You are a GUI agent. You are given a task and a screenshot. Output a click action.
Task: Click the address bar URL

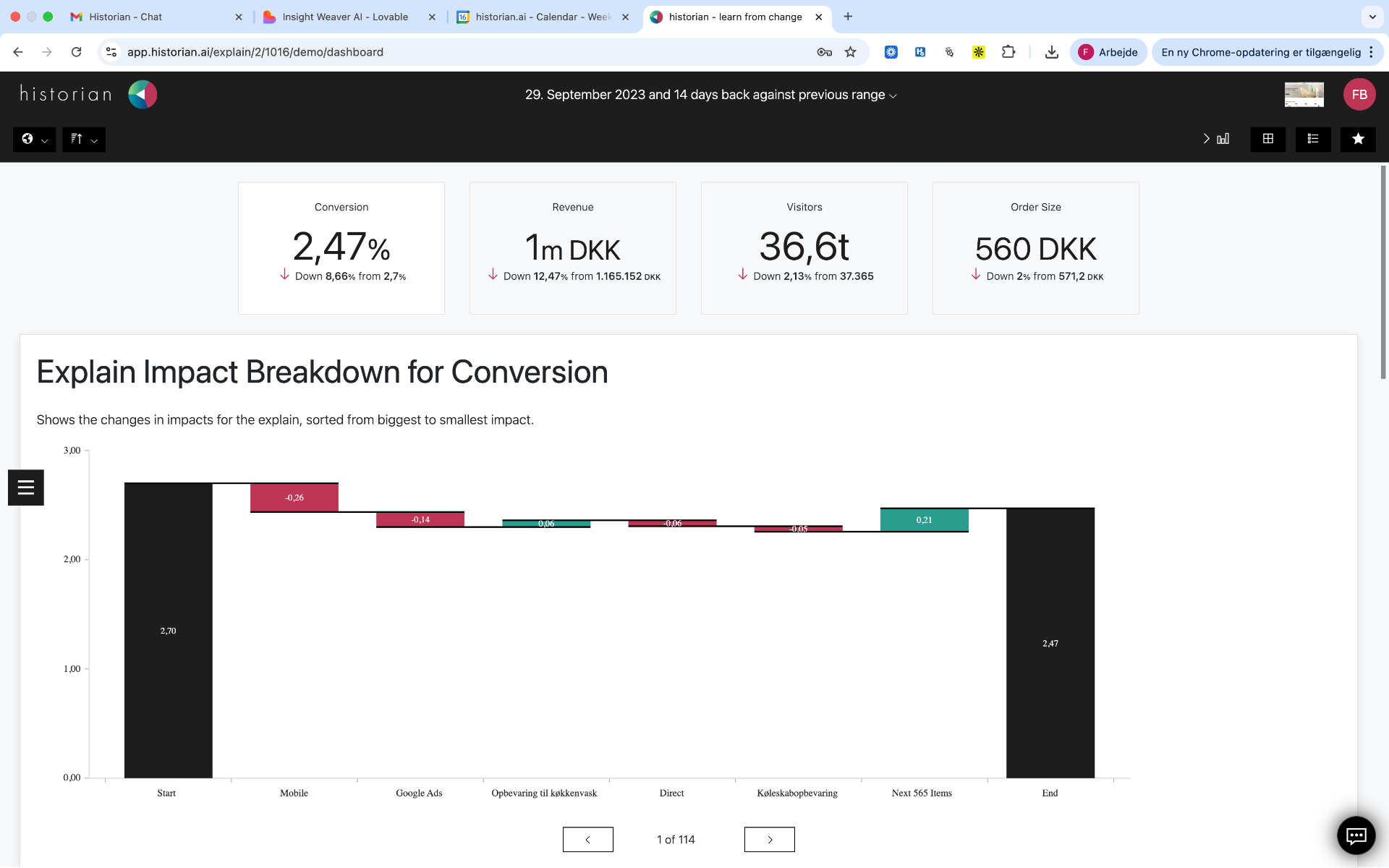click(x=255, y=52)
